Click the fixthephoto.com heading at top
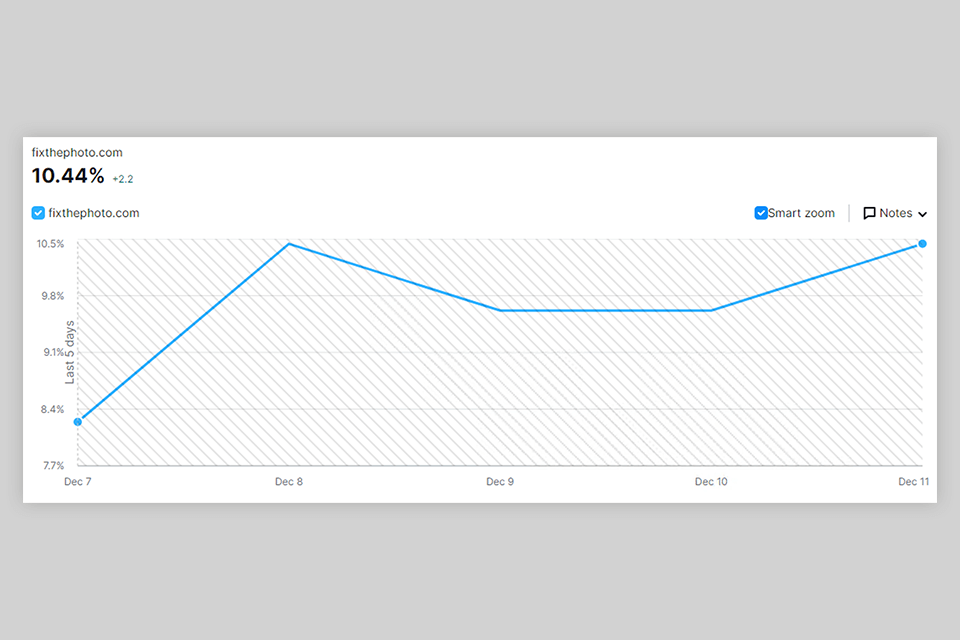The image size is (960, 640). tap(77, 153)
